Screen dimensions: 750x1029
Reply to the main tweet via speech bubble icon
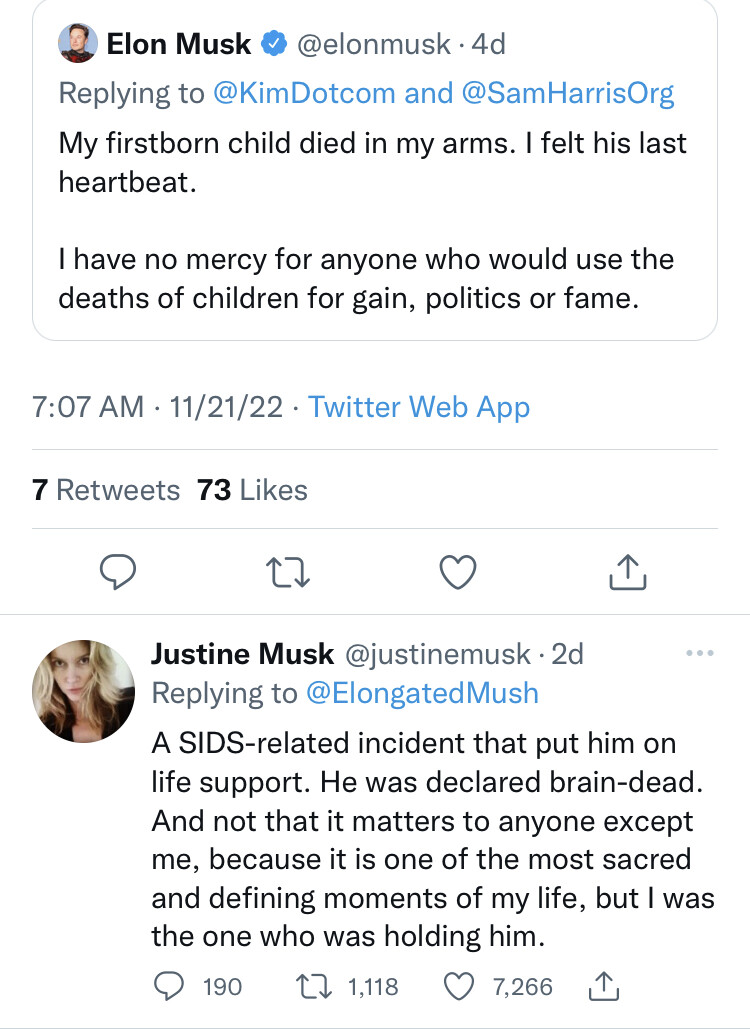tap(119, 570)
